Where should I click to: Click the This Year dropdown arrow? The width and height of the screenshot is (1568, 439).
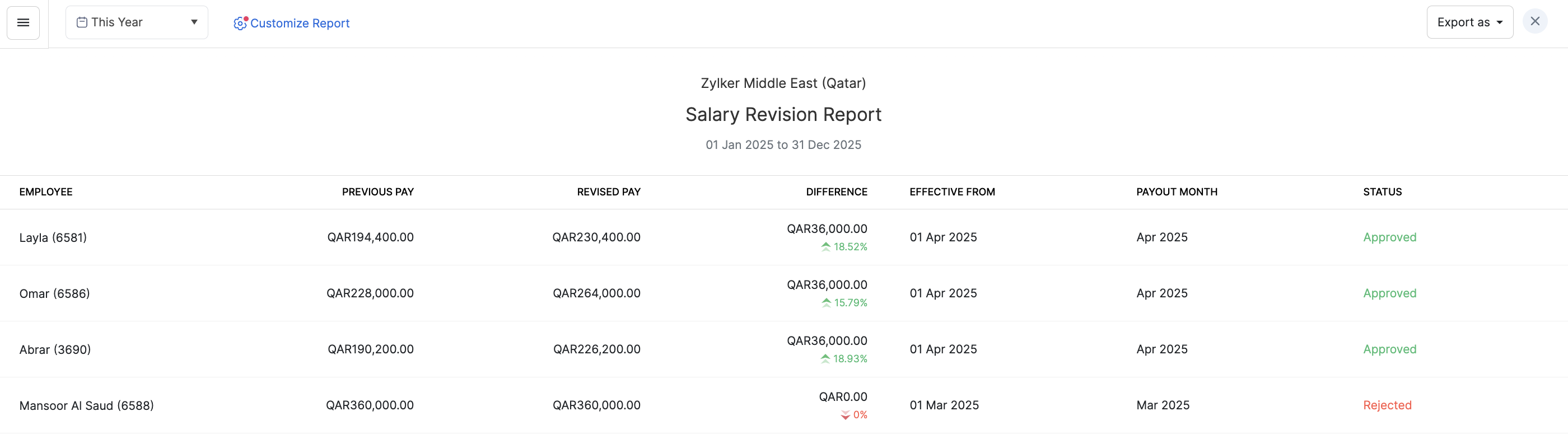click(194, 22)
